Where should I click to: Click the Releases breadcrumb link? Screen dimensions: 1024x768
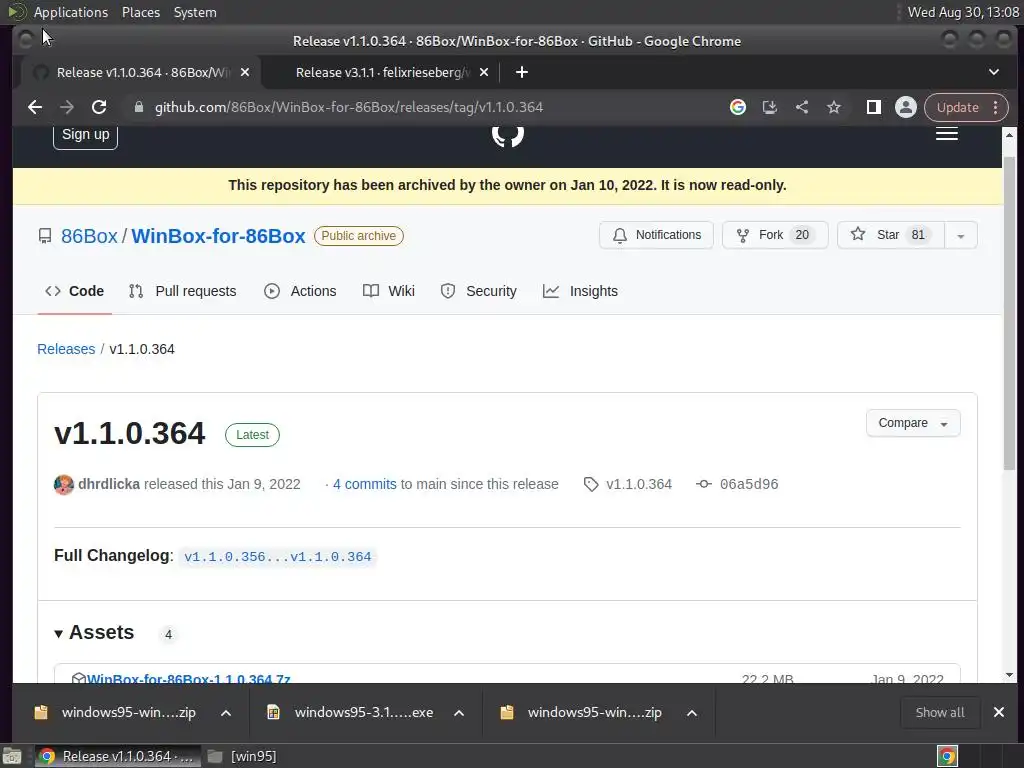click(66, 349)
